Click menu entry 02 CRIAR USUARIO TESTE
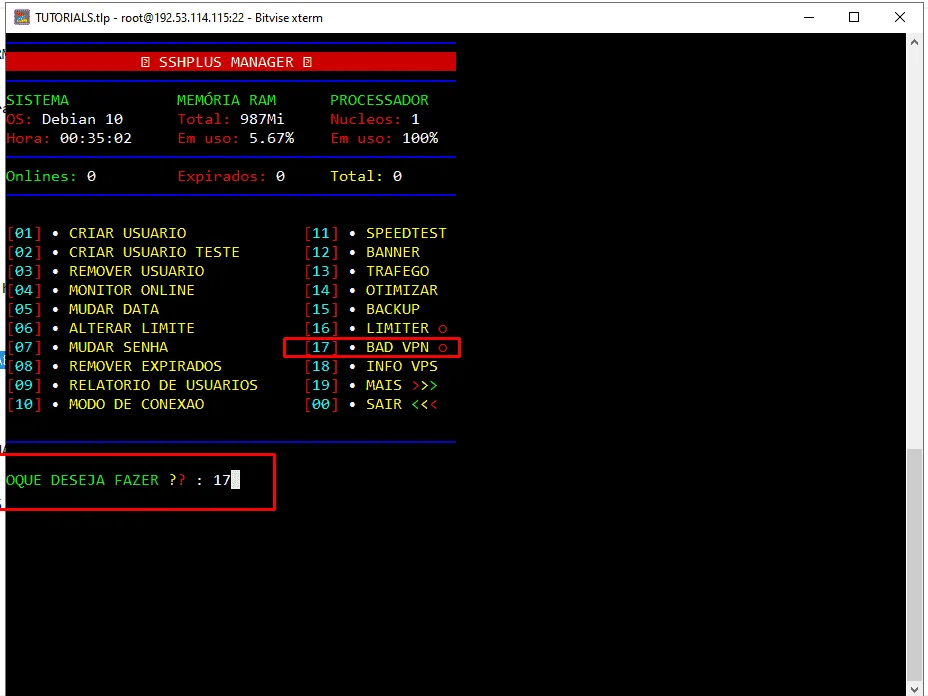 point(124,252)
